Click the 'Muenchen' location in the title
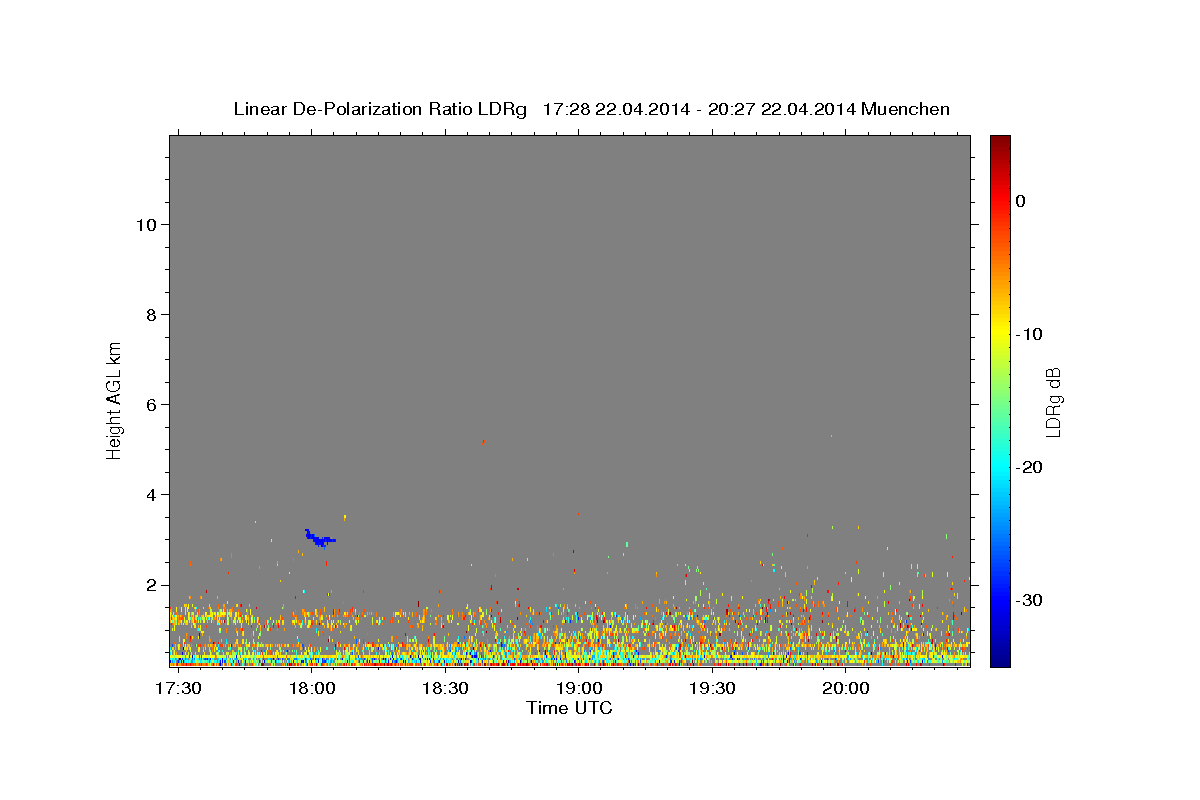Screen dimensions: 1200x800 click(906, 109)
